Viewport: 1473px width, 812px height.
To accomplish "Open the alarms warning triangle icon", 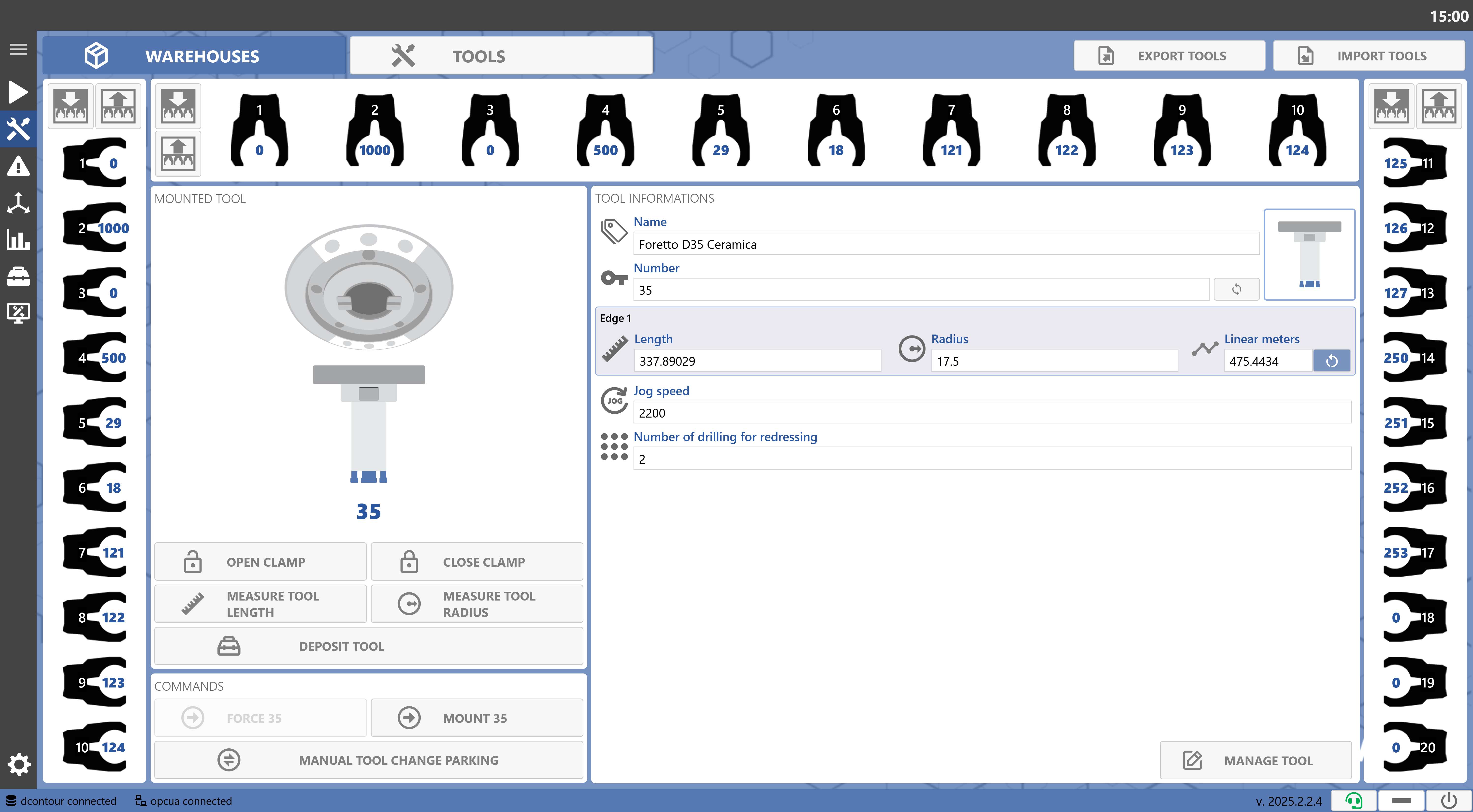I will pos(18,166).
